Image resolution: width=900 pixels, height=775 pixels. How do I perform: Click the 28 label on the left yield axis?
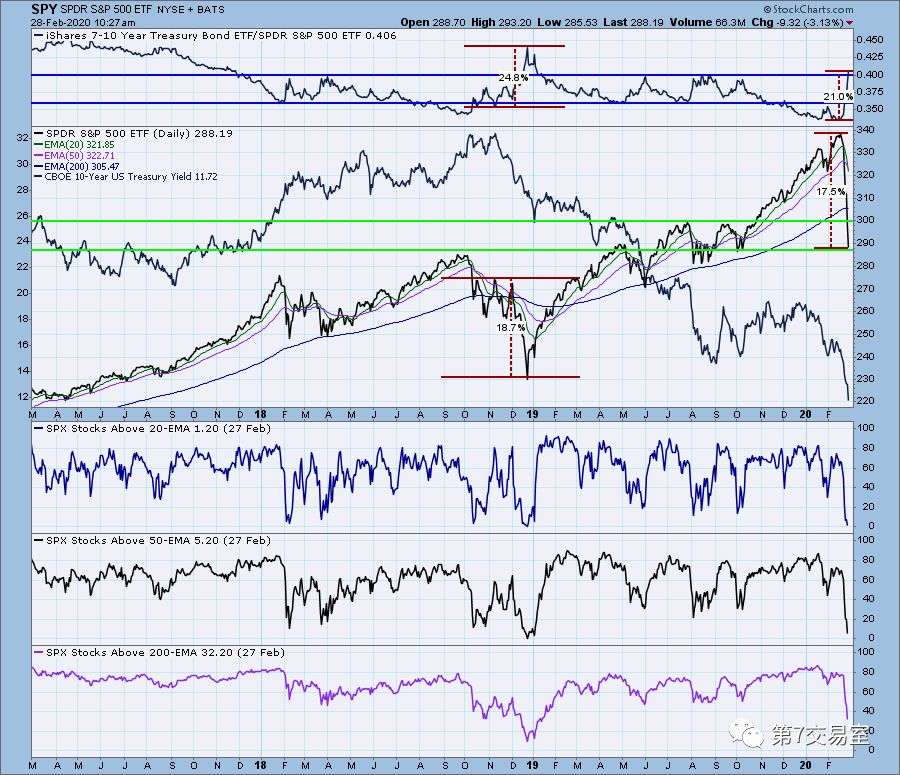23,189
